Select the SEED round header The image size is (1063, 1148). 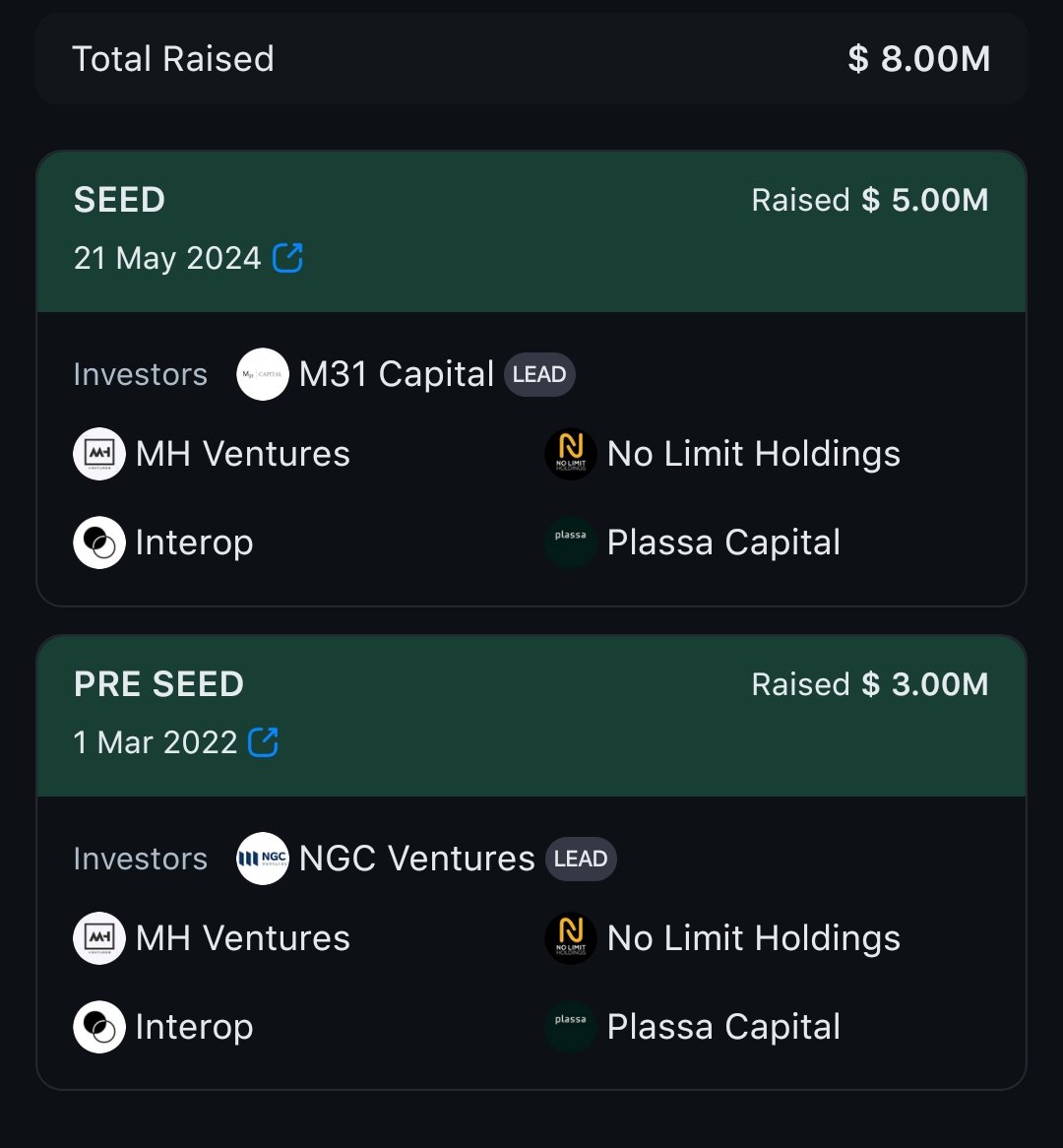click(x=531, y=231)
